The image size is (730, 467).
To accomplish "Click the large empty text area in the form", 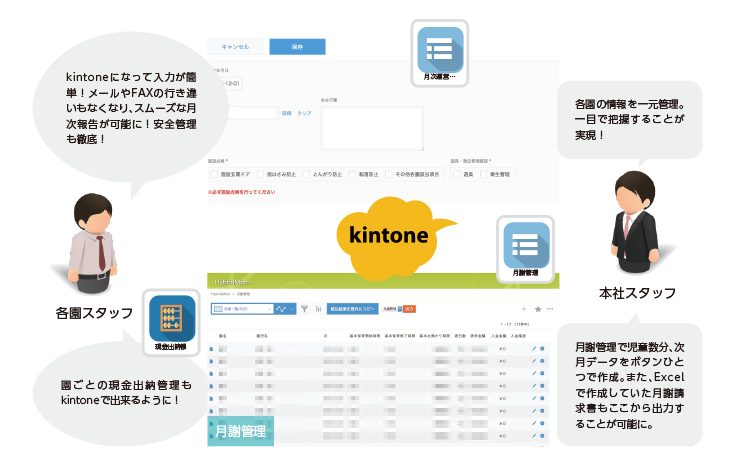I will point(372,128).
